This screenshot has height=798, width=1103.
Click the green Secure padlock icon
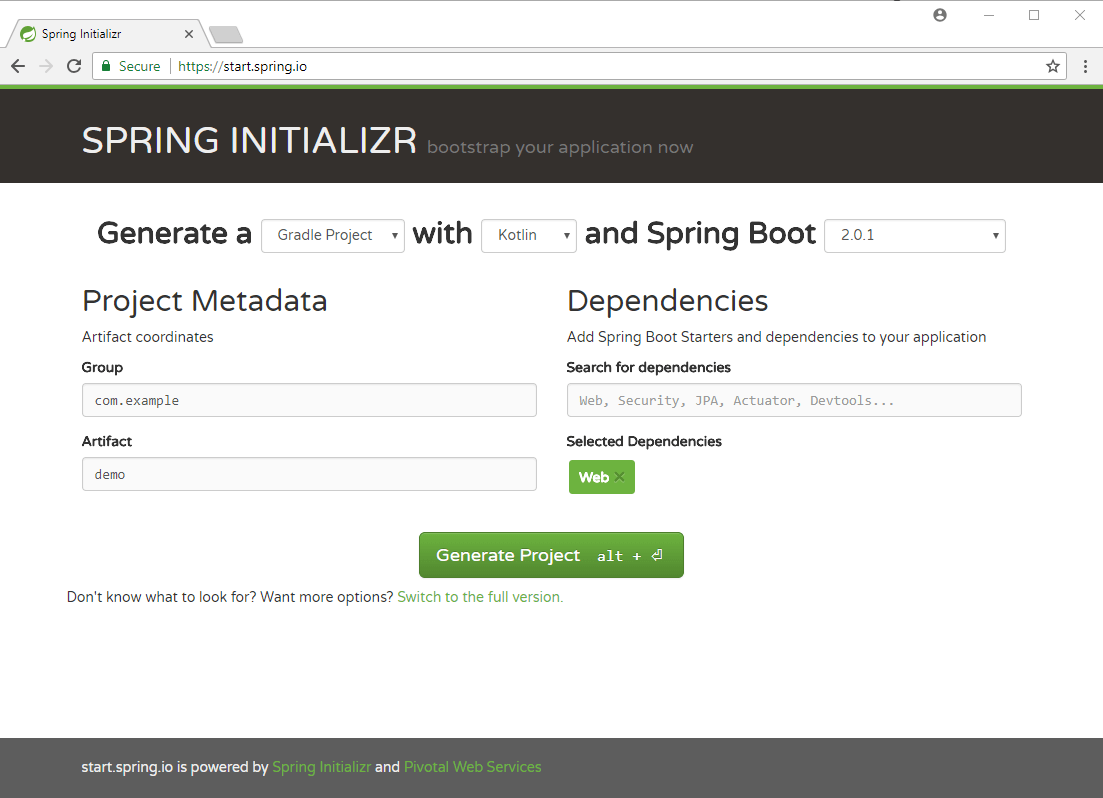(x=107, y=66)
